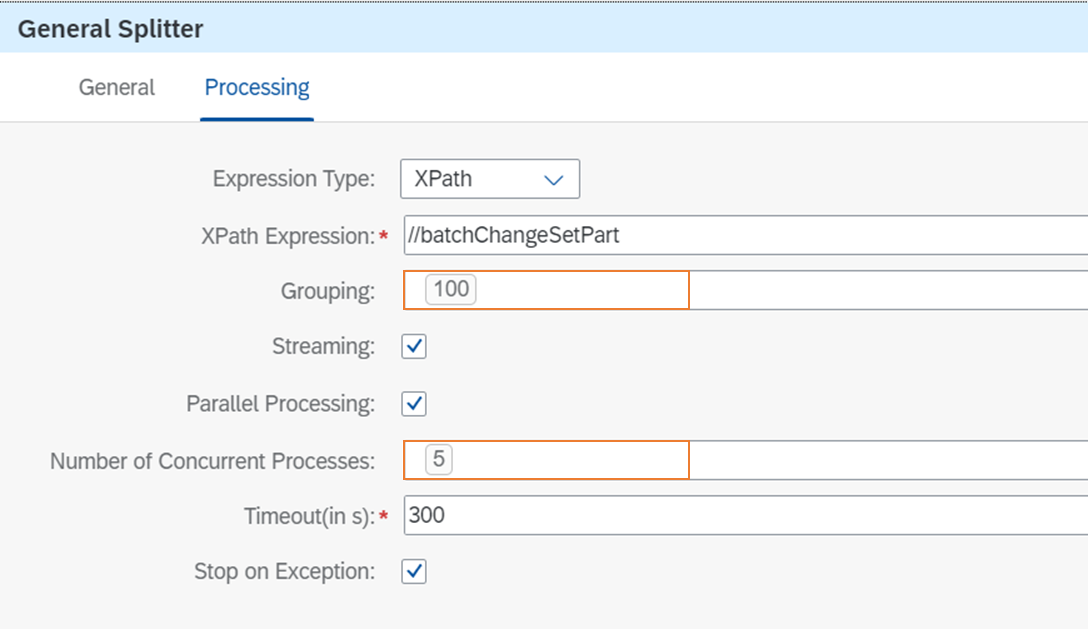
Task: Uncheck the Streaming checkbox
Action: [414, 347]
